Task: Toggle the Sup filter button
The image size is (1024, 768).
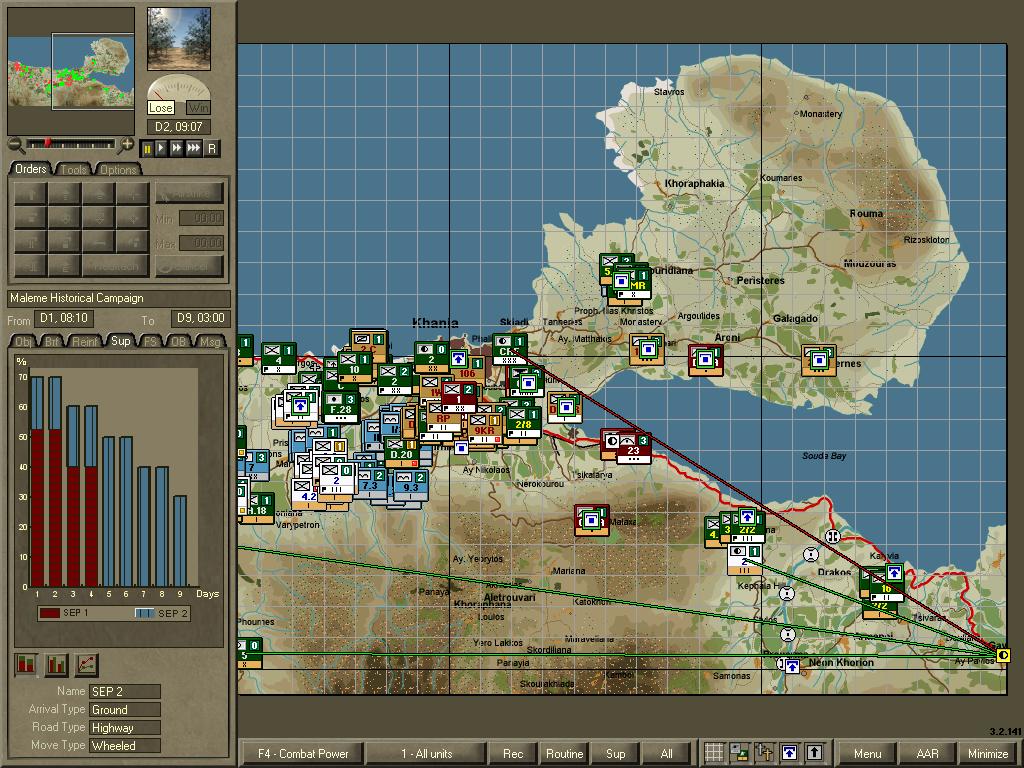Action: [615, 754]
